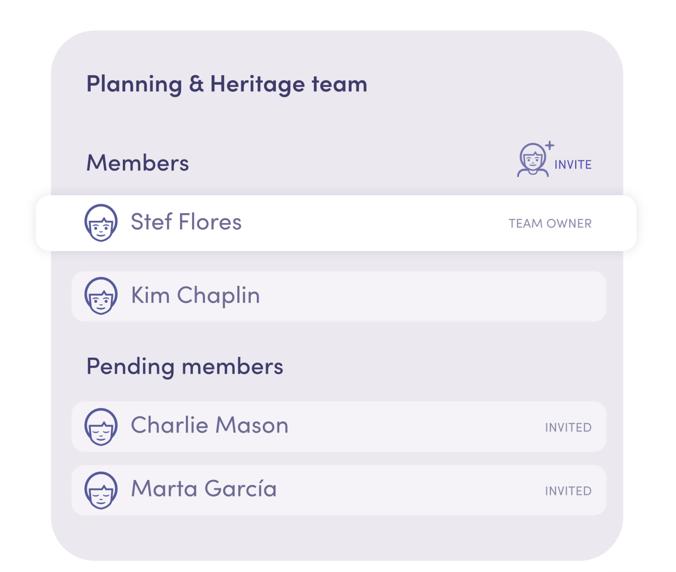Screen dimensions: 676x572
Task: Click Stef Flores's avatar icon
Action: coord(101,222)
